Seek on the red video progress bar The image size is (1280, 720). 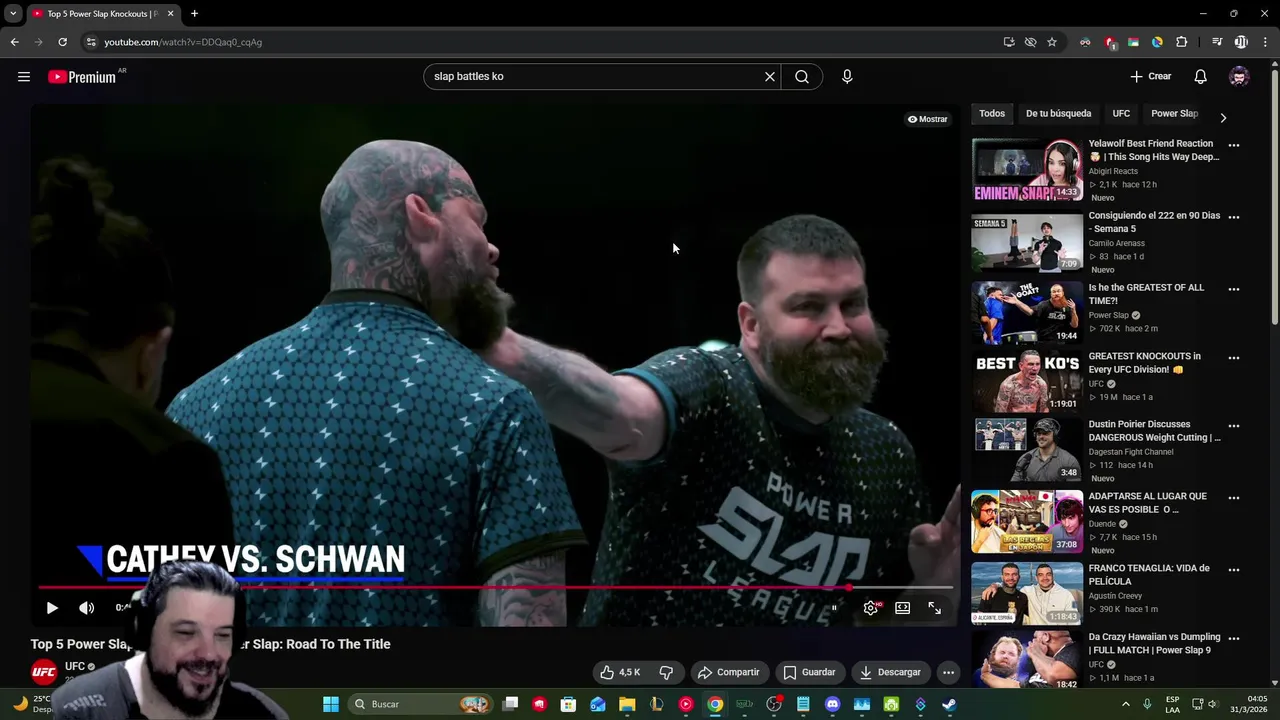click(x=496, y=588)
